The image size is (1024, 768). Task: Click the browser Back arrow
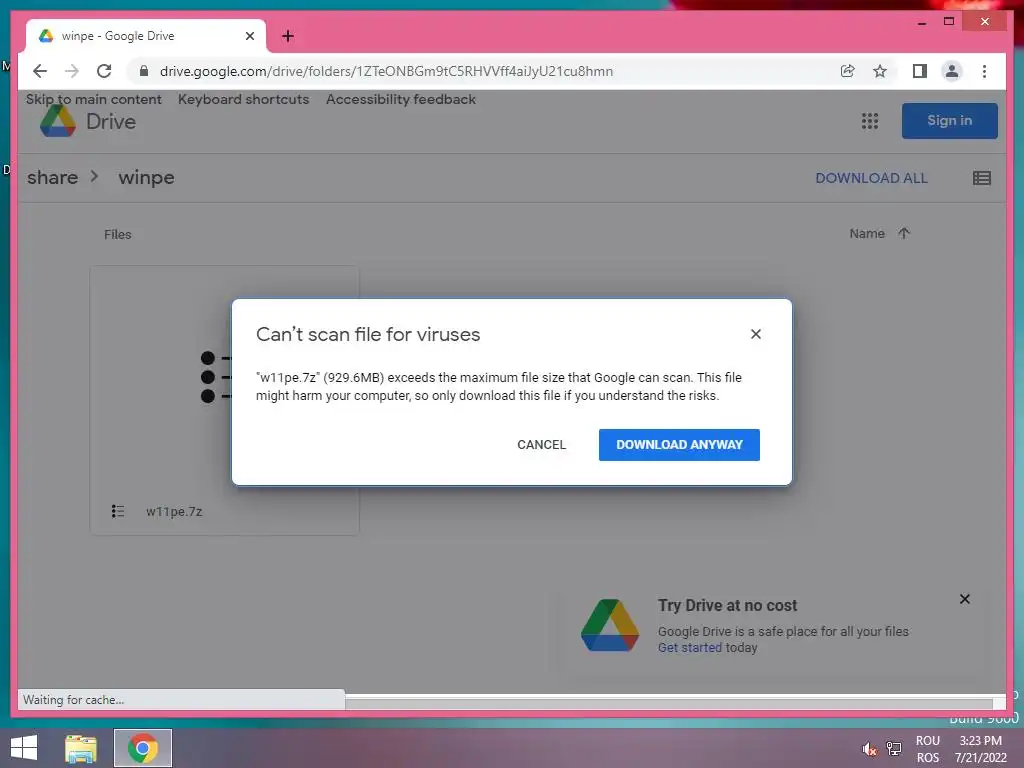click(x=40, y=71)
